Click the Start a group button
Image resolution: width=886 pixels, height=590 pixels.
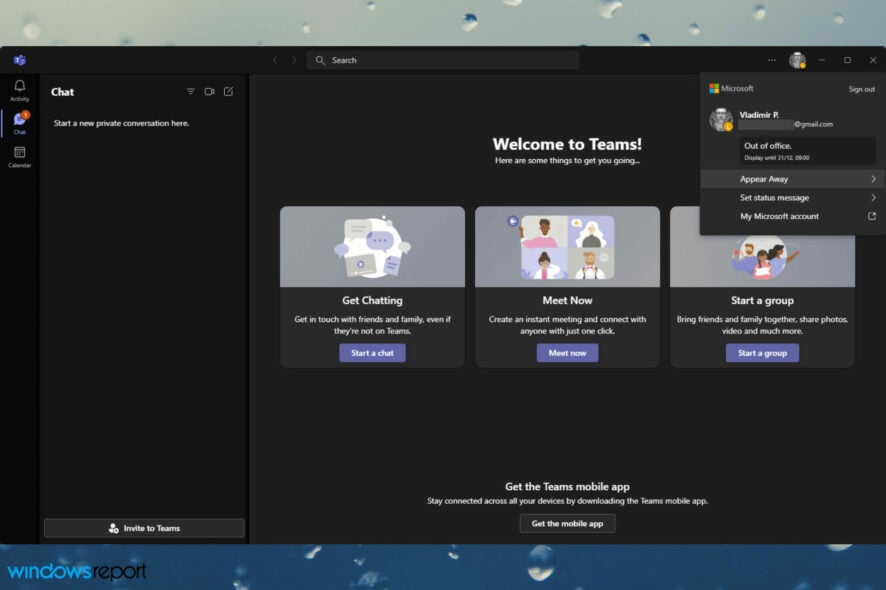click(762, 353)
